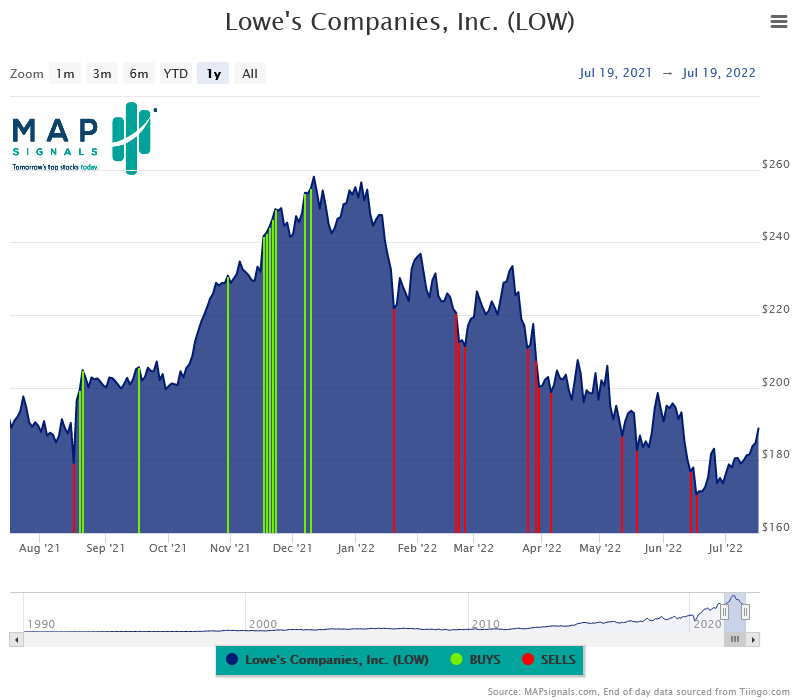Image resolution: width=800 pixels, height=700 pixels.
Task: Show All history zoom range
Action: click(249, 73)
